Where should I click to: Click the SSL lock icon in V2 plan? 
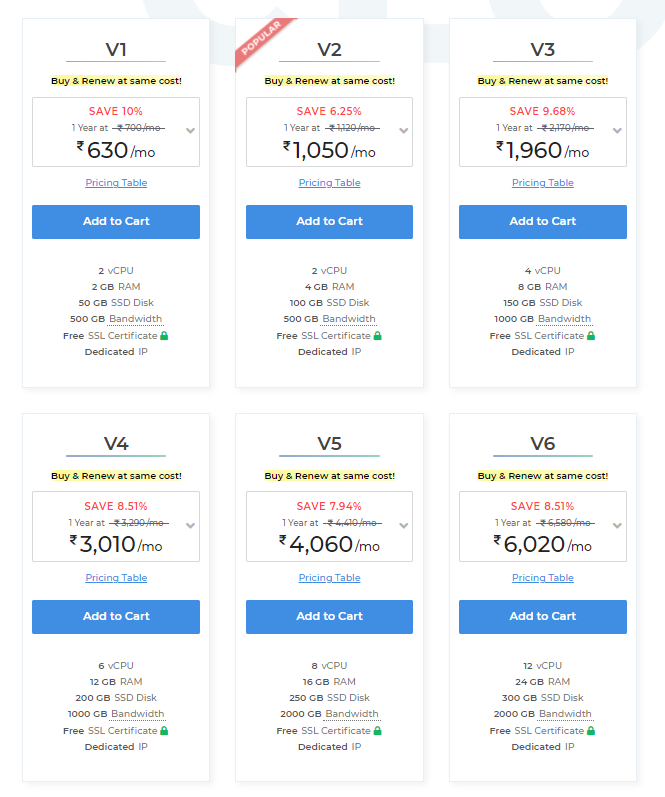377,336
